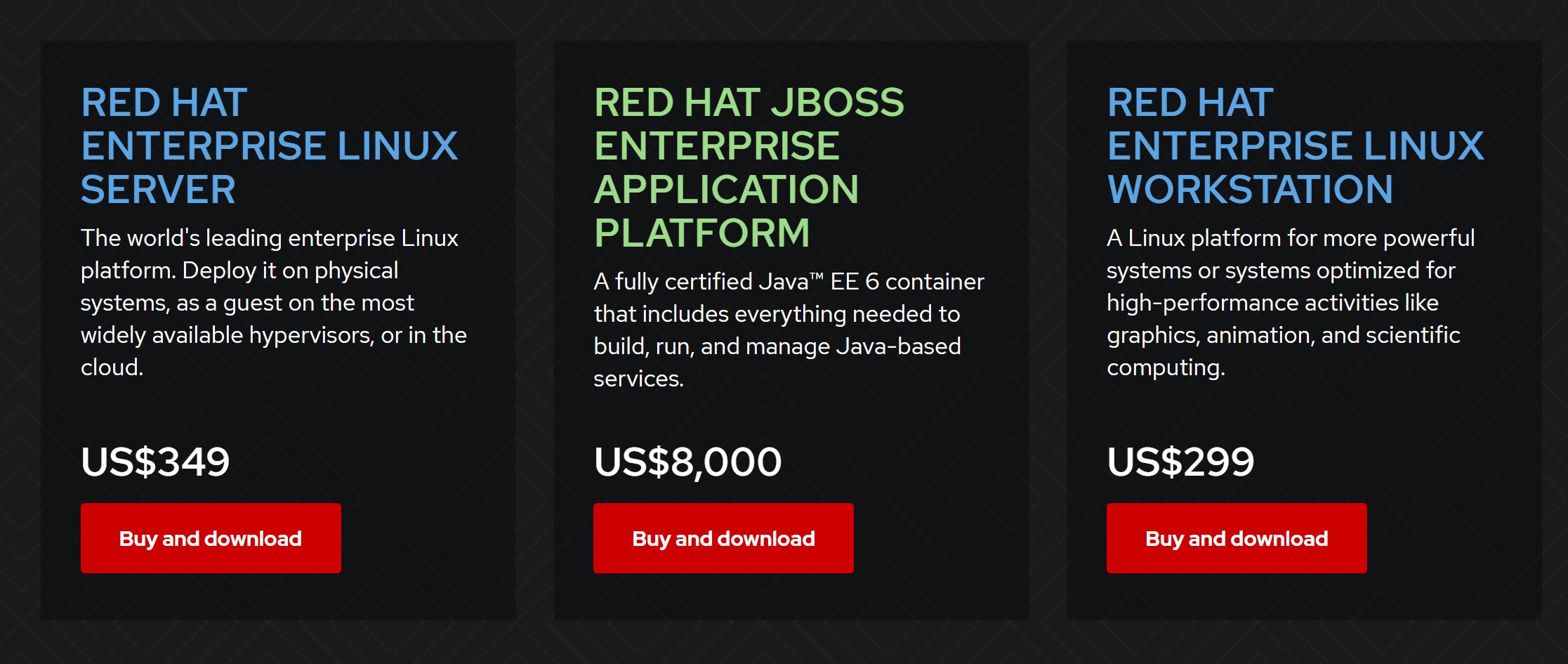1568x664 pixels.
Task: Select the US$299 price
Action: (1180, 462)
